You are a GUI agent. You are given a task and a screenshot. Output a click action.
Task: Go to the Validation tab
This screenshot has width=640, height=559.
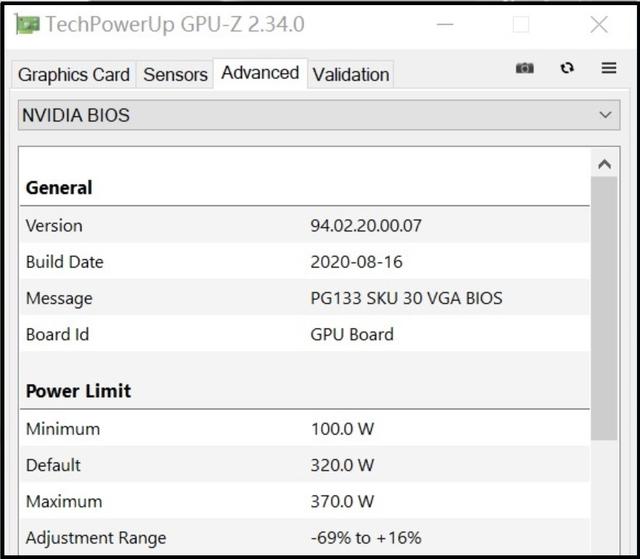(x=351, y=75)
